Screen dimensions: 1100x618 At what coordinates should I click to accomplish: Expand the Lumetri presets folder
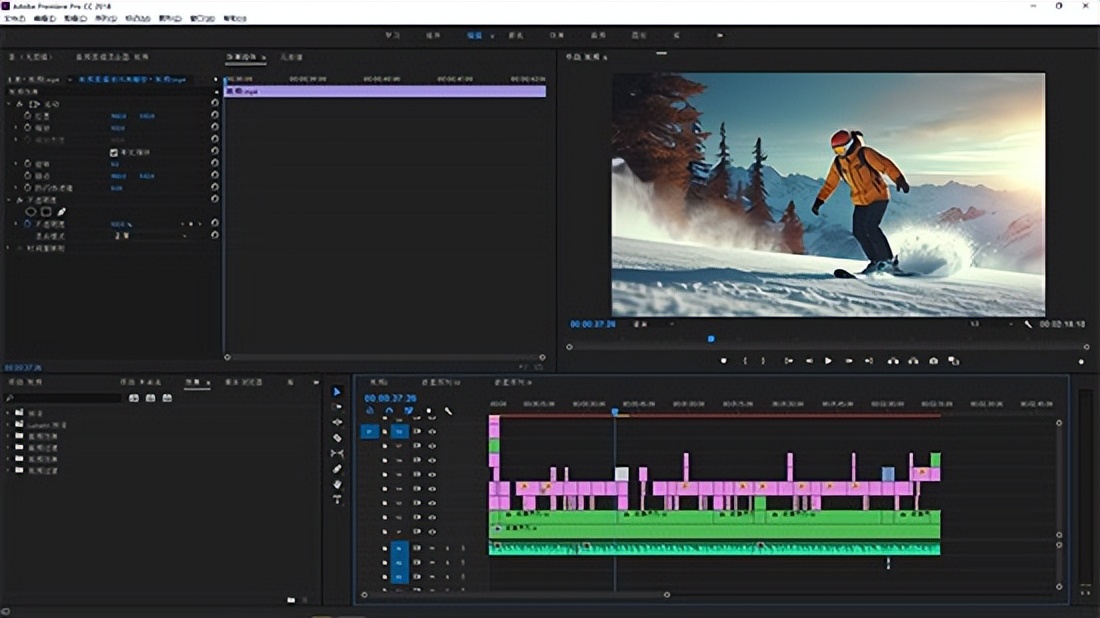click(x=9, y=425)
